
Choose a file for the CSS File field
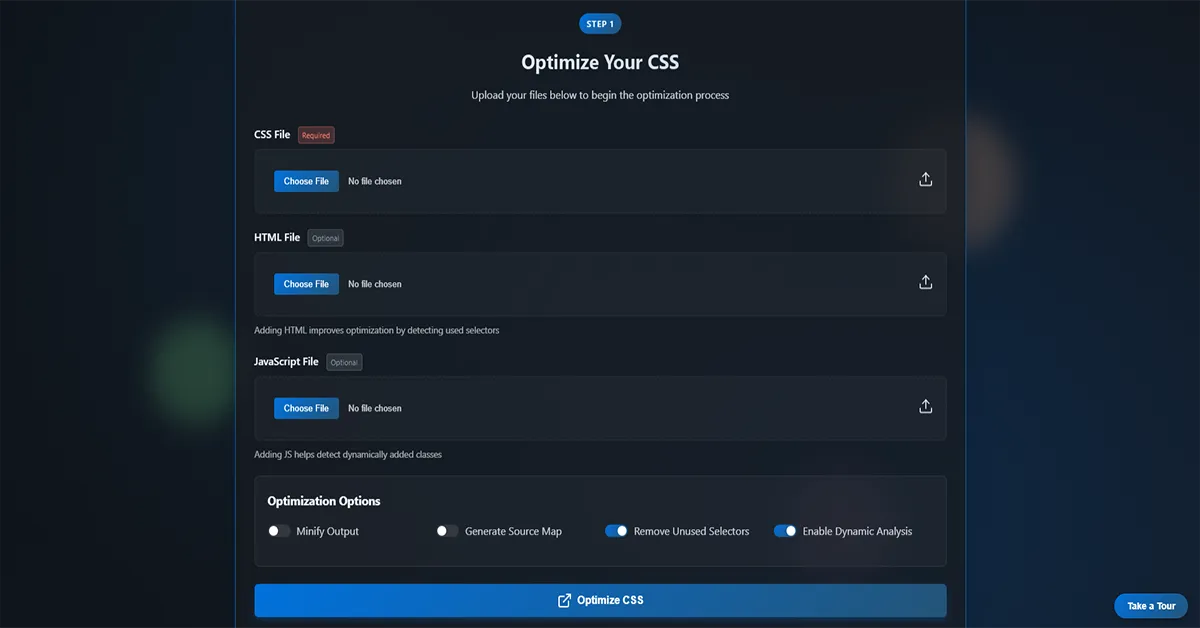click(306, 181)
